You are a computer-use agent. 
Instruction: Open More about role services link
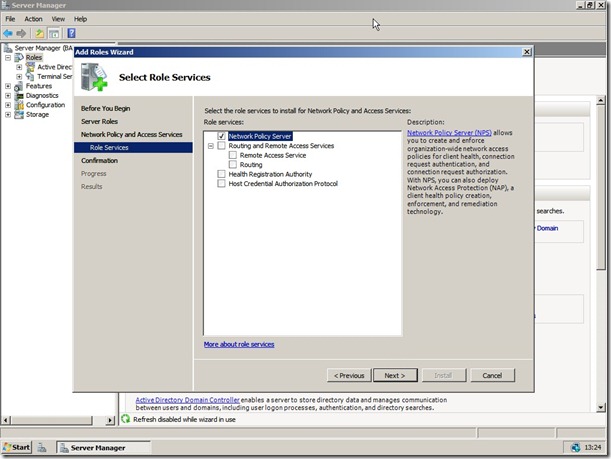[239, 344]
